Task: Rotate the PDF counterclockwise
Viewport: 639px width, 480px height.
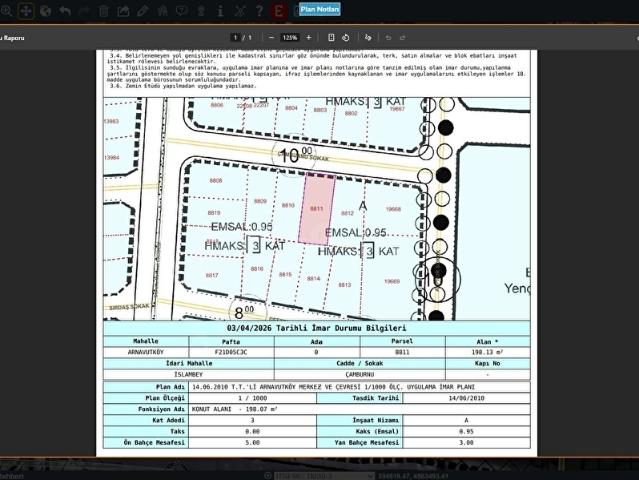Action: click(x=346, y=37)
